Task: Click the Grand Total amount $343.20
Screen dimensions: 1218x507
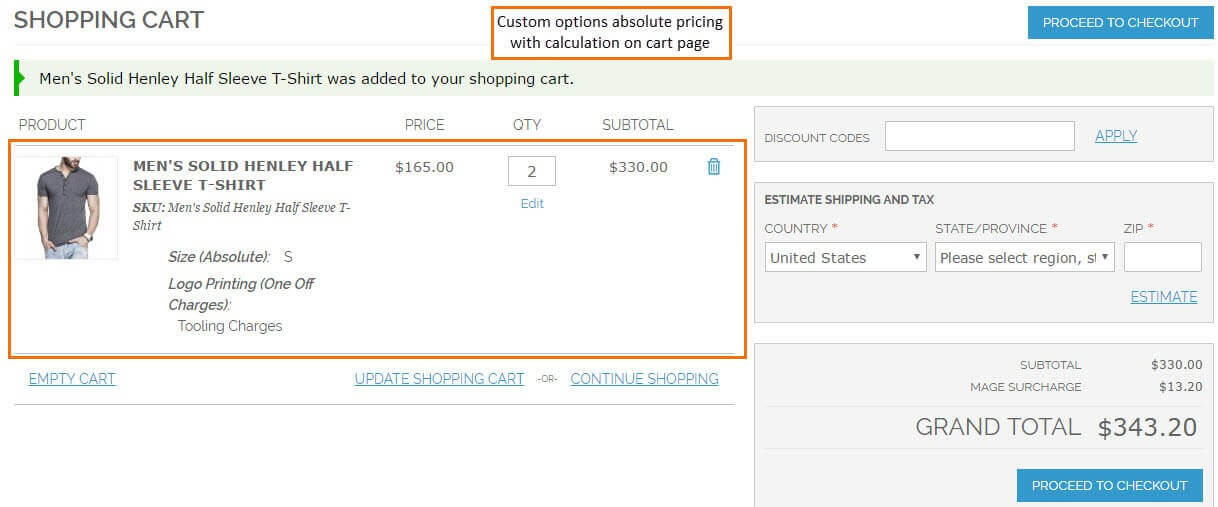Action: (1147, 427)
